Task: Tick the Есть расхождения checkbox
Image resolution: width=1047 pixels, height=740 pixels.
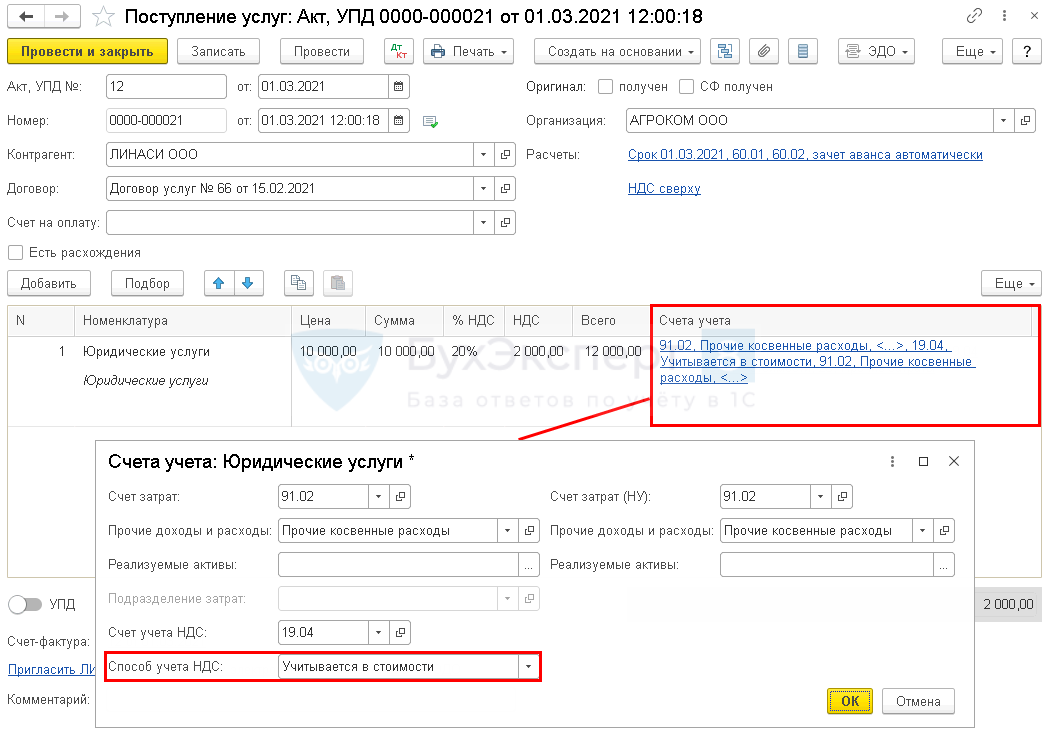Action: coord(15,253)
